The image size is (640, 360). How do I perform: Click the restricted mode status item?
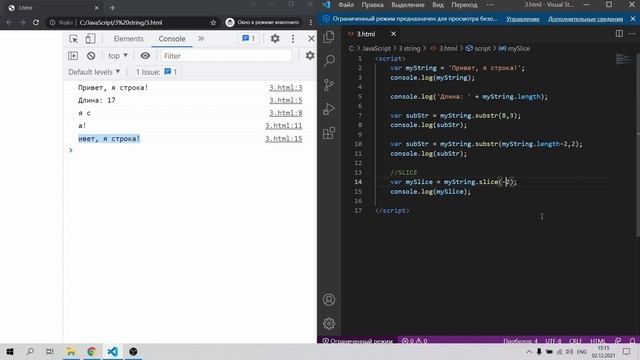pos(357,341)
